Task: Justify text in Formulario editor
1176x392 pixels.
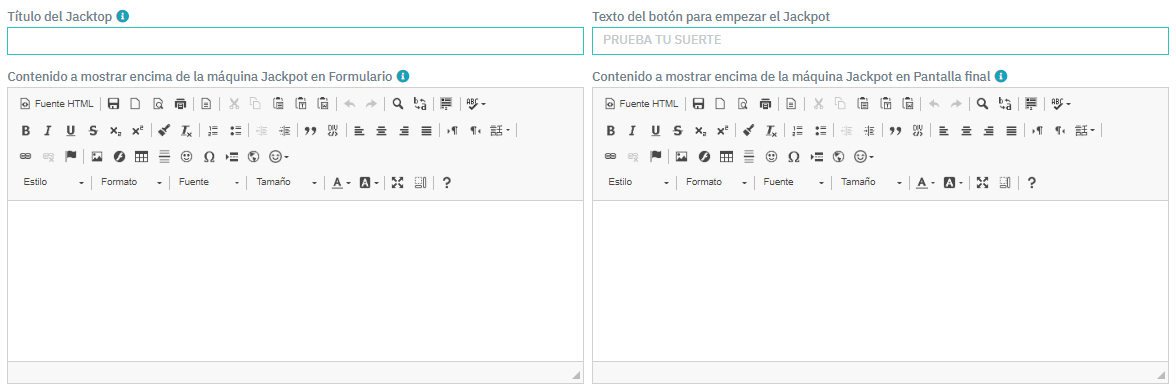Action: [427, 130]
